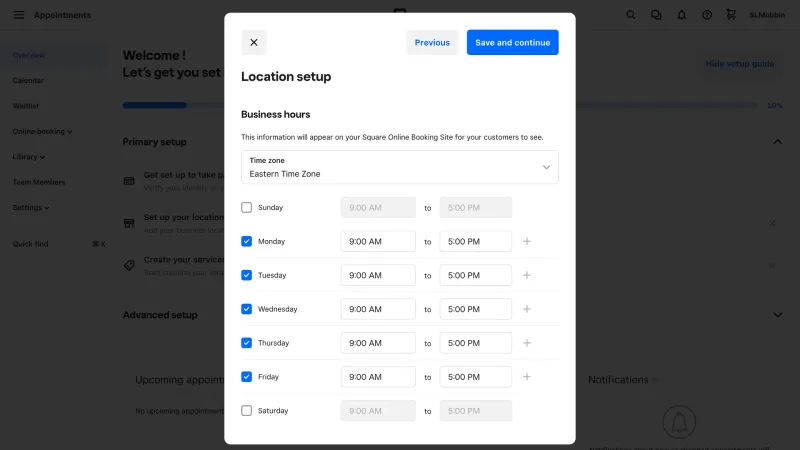Open Monday start time 9:00 AM field
This screenshot has width=800, height=450.
[x=378, y=241]
